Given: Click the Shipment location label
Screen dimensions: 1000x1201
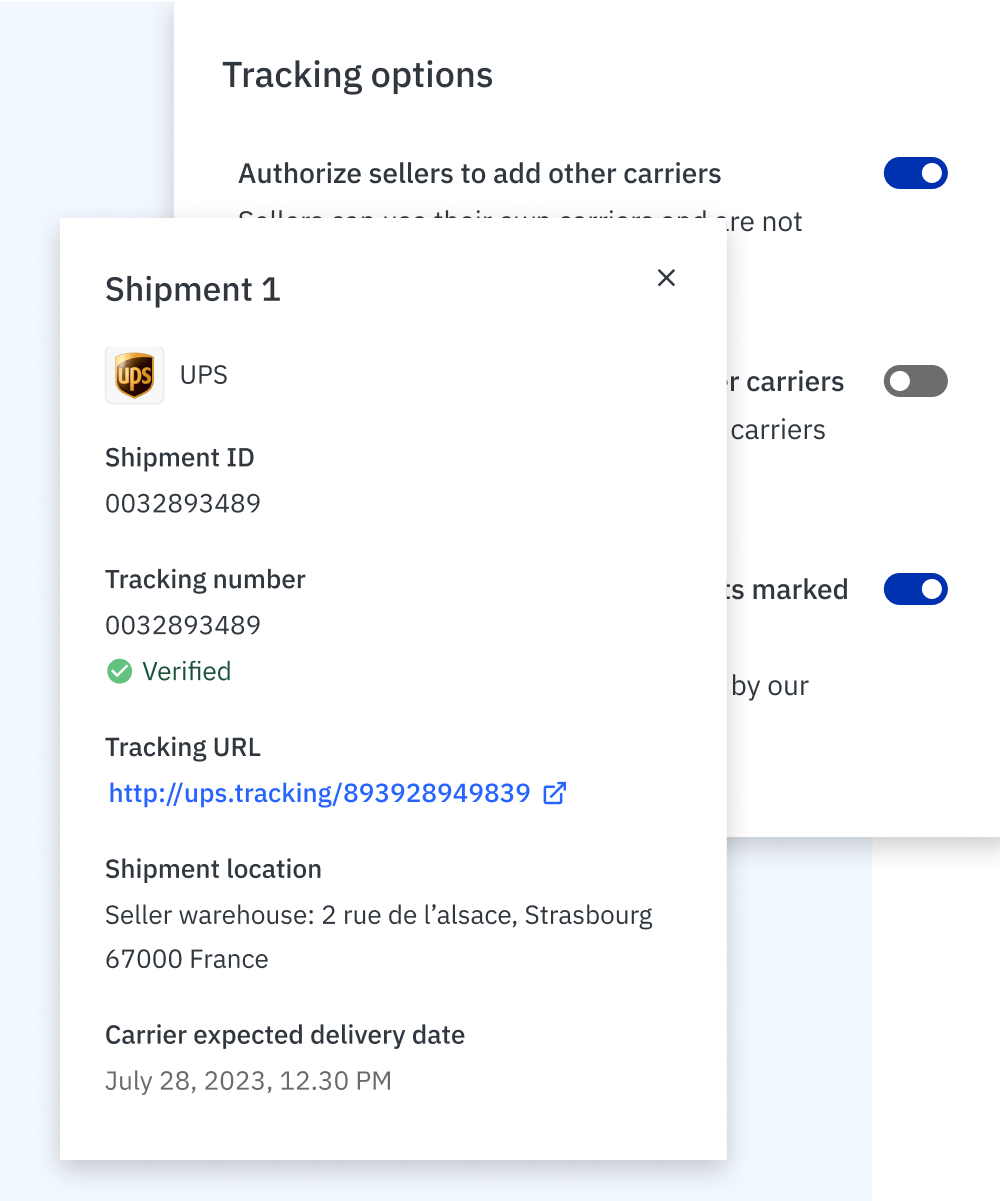Looking at the screenshot, I should (213, 870).
